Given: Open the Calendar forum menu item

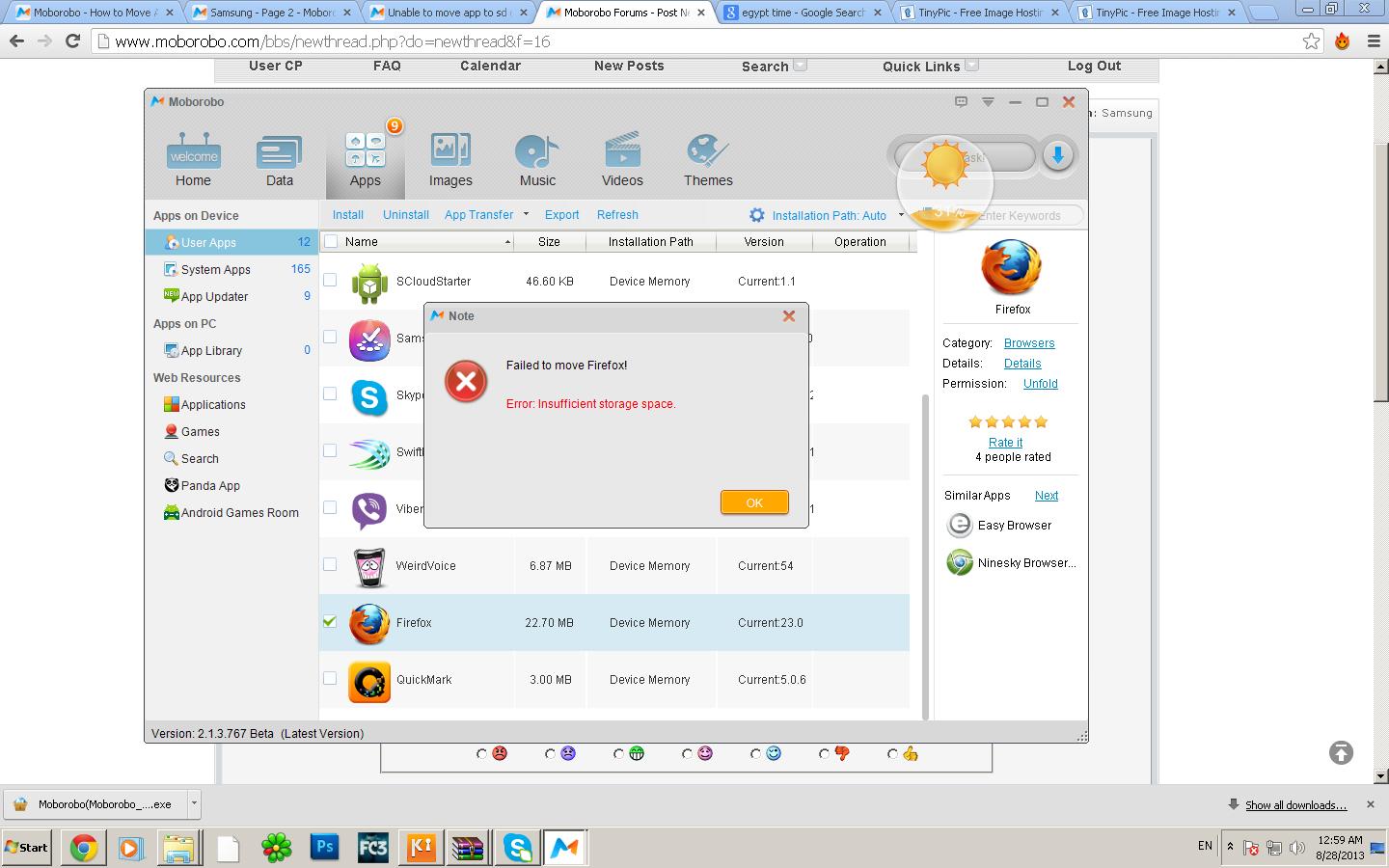Looking at the screenshot, I should [x=490, y=66].
